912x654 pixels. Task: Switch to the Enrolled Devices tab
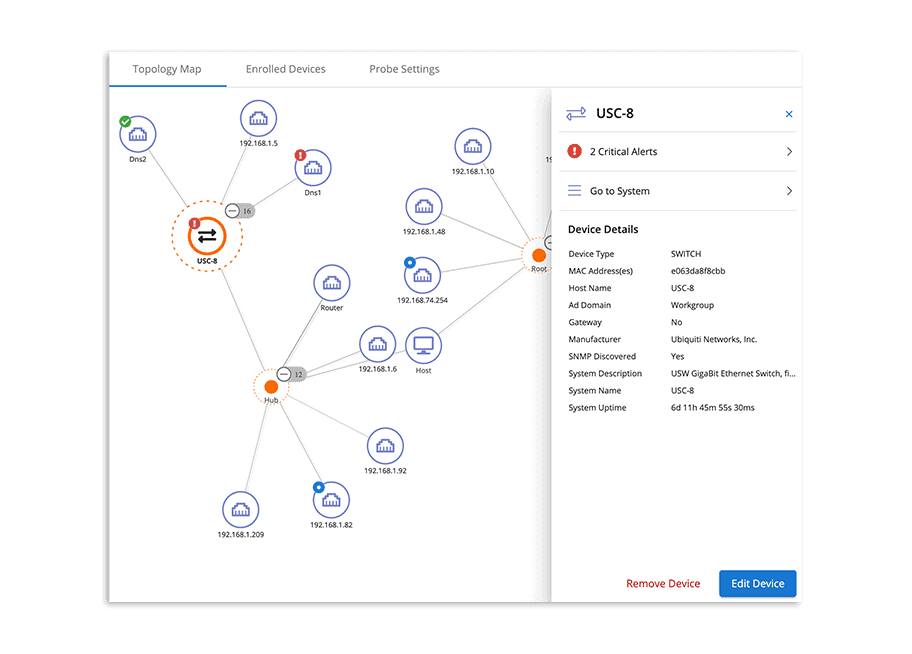(x=286, y=69)
